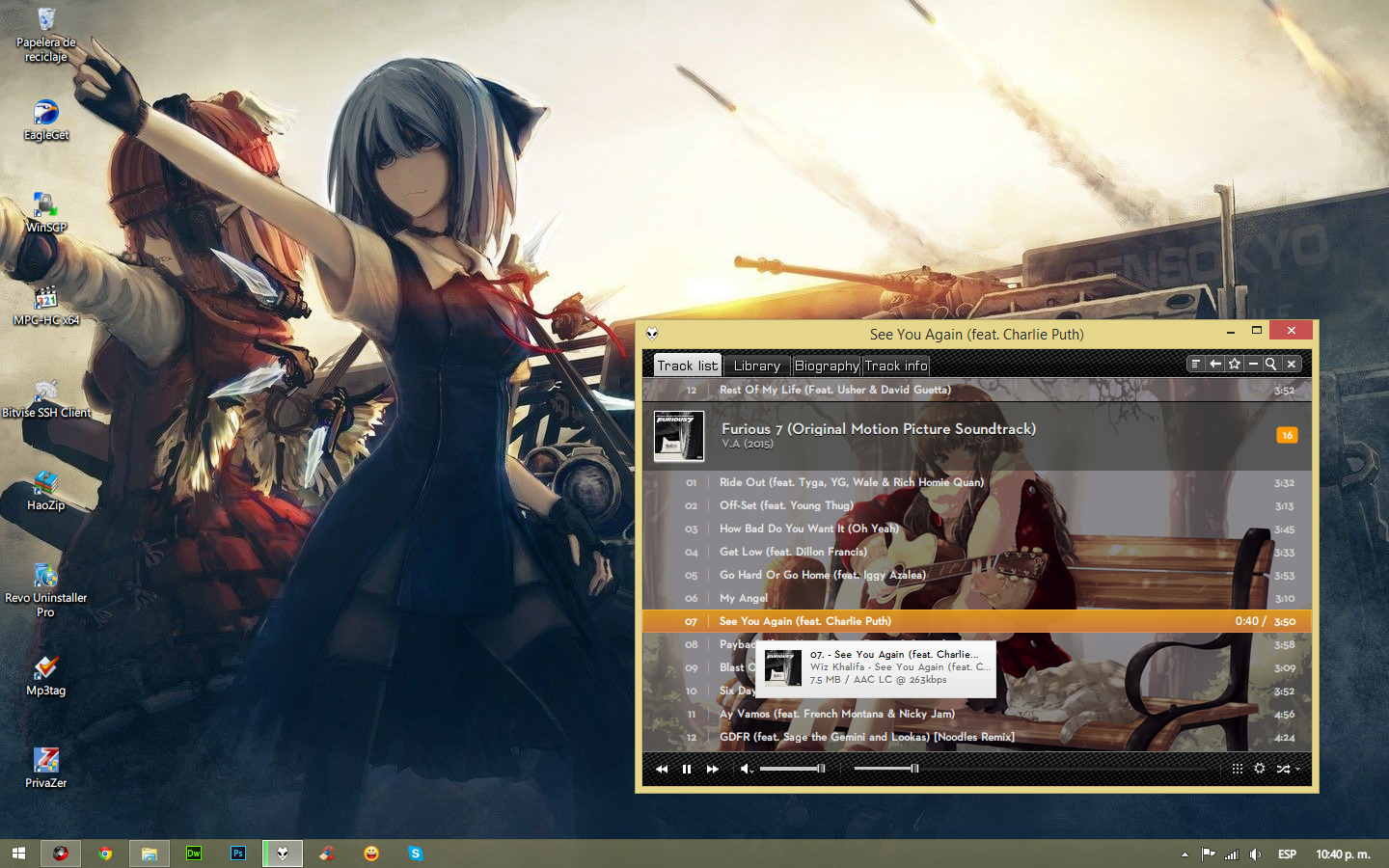Image resolution: width=1389 pixels, height=868 pixels.
Task: Select playing track See You Again
Action: (x=976, y=621)
